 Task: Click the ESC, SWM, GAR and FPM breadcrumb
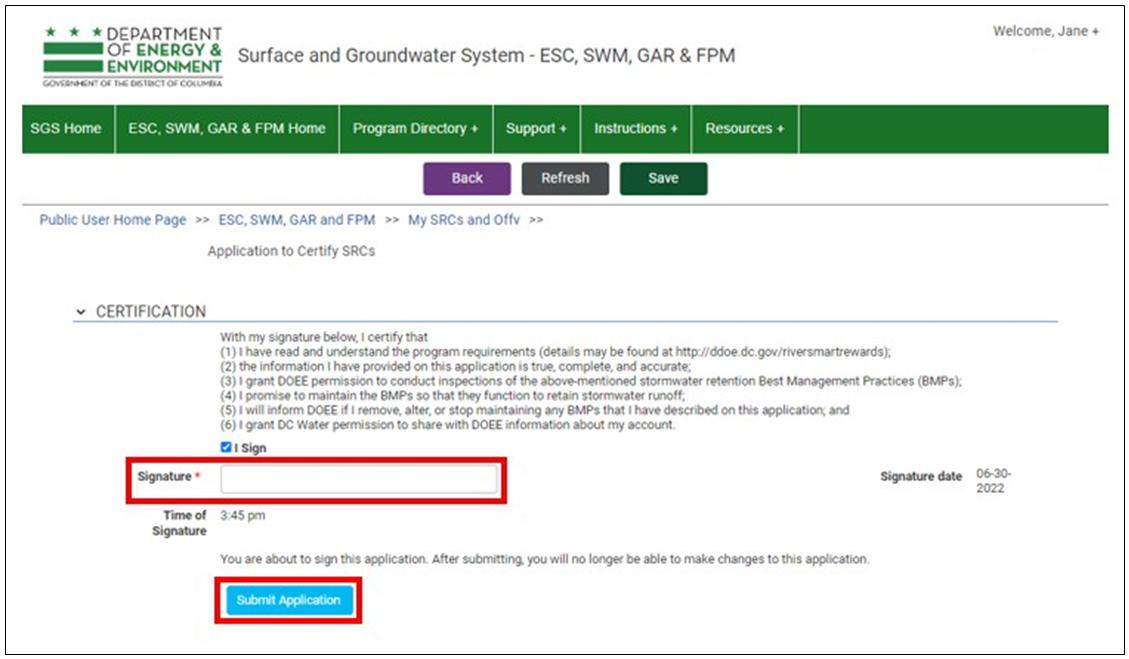point(297,220)
